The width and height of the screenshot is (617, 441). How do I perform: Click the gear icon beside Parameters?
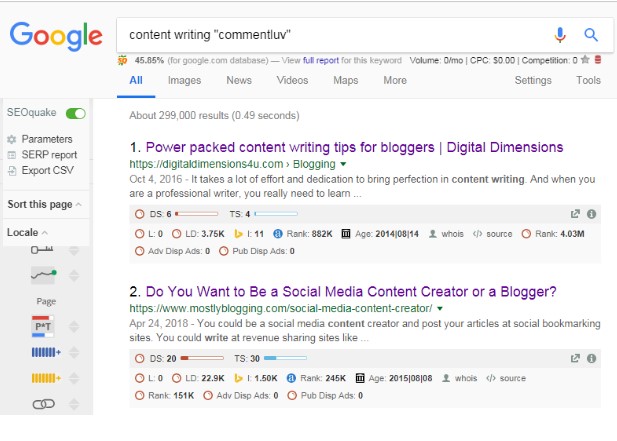(12, 139)
